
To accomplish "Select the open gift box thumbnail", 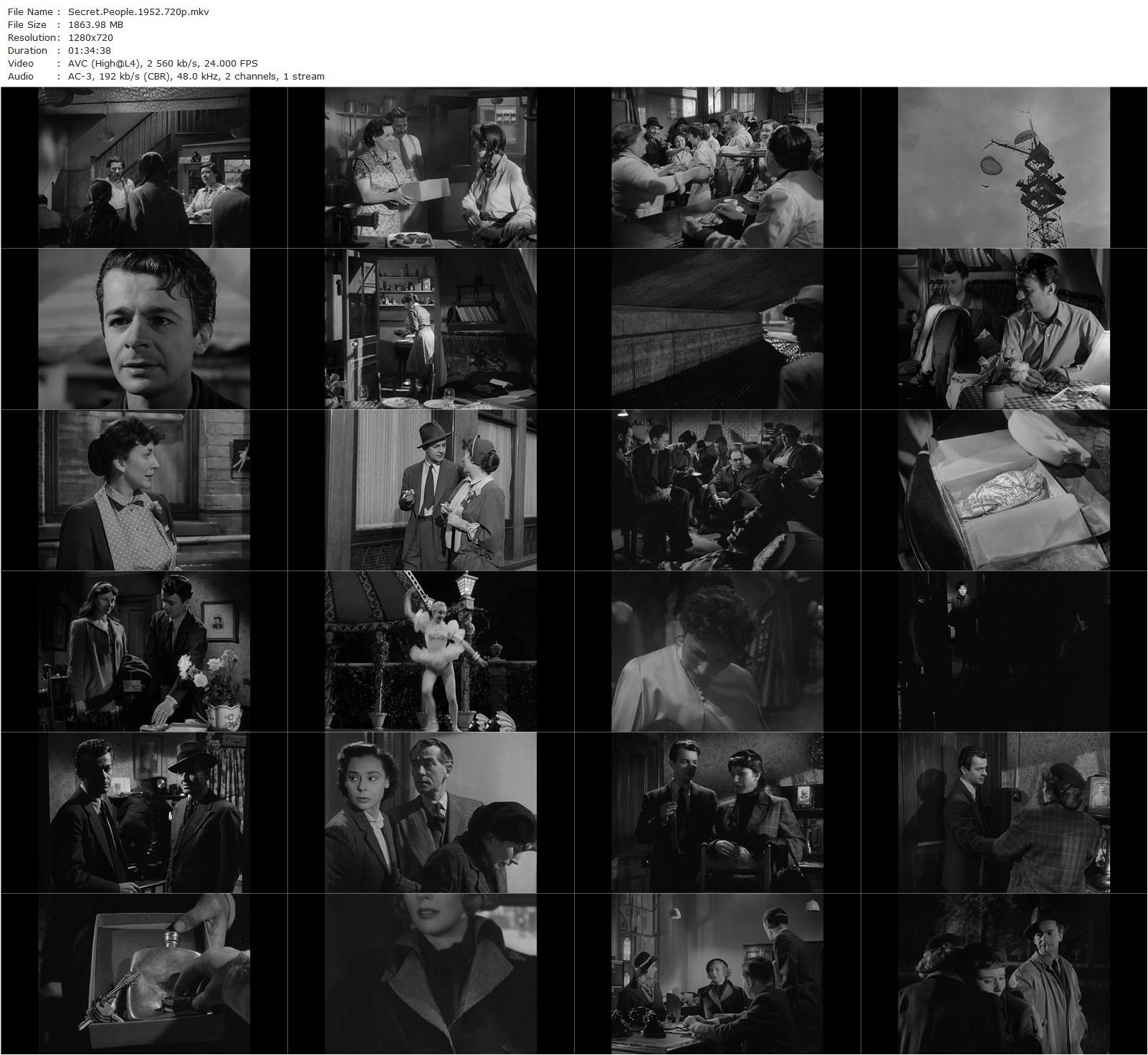I will point(1003,490).
